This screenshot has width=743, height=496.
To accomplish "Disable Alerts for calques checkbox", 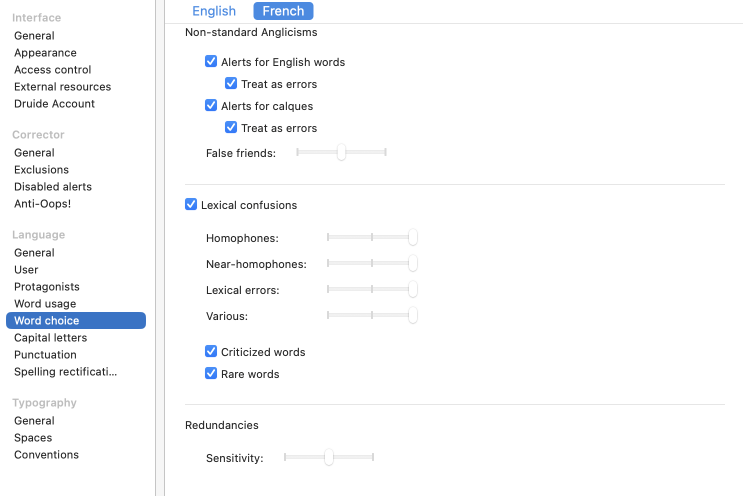I will click(211, 106).
